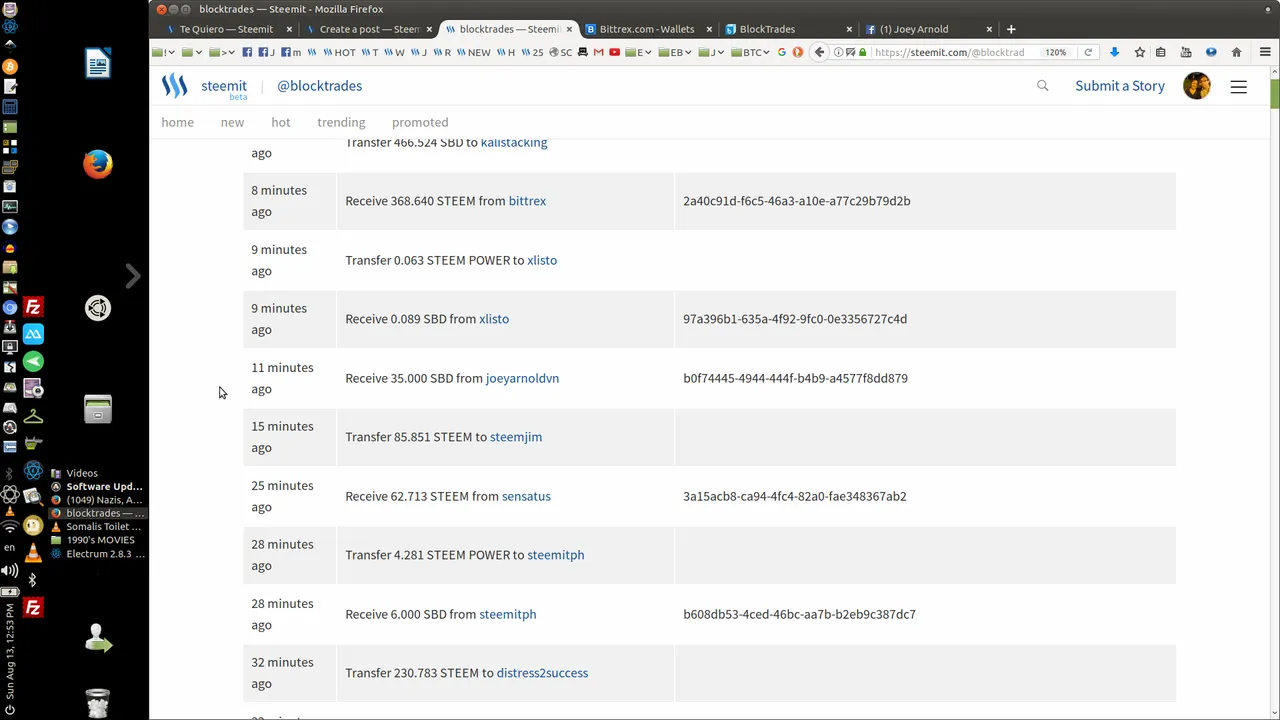Image resolution: width=1280 pixels, height=720 pixels.
Task: Click the clock showing Sun Aug 13
Action: coord(10,652)
